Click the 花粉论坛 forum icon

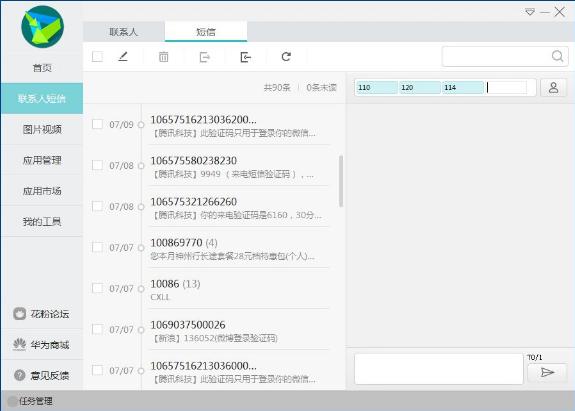click(x=19, y=314)
